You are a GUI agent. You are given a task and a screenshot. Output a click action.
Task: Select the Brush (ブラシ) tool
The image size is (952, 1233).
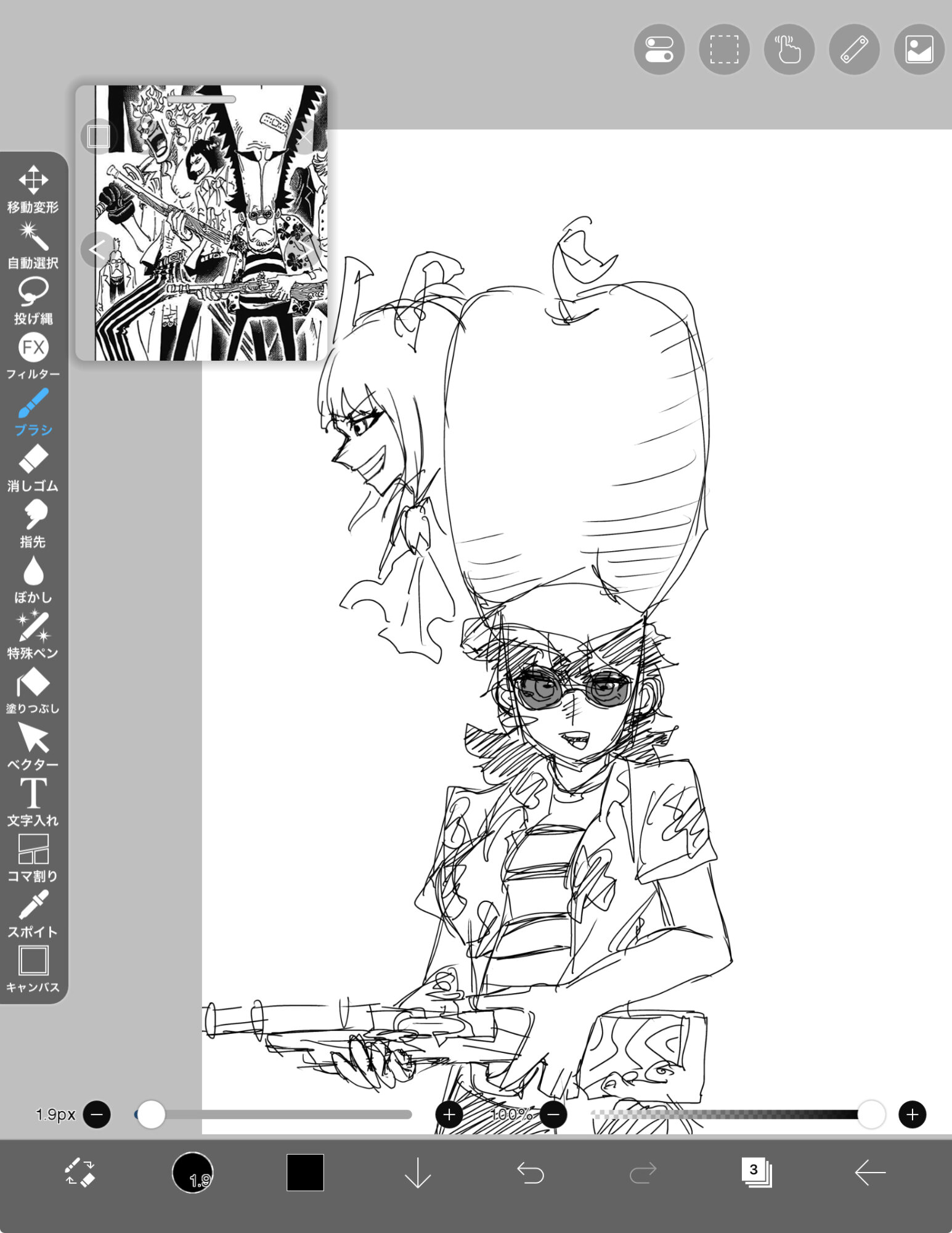point(33,412)
